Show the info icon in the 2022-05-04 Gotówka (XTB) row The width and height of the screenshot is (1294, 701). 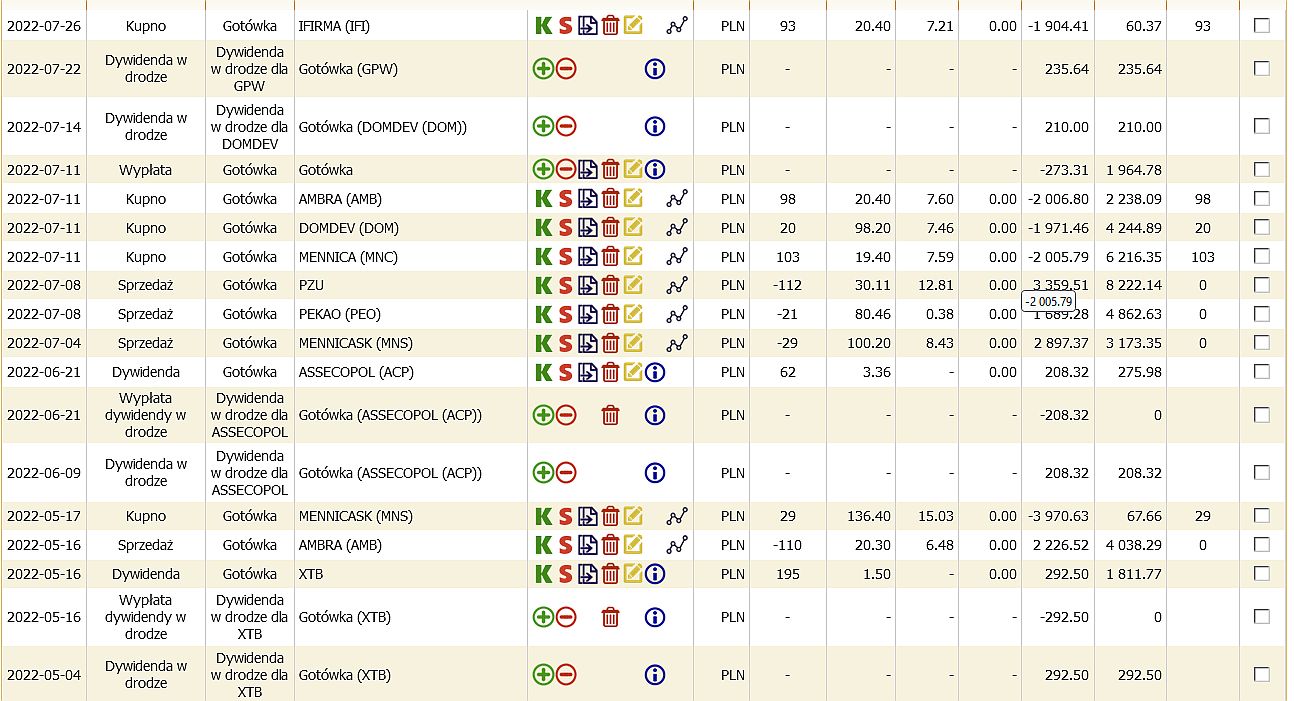(655, 675)
